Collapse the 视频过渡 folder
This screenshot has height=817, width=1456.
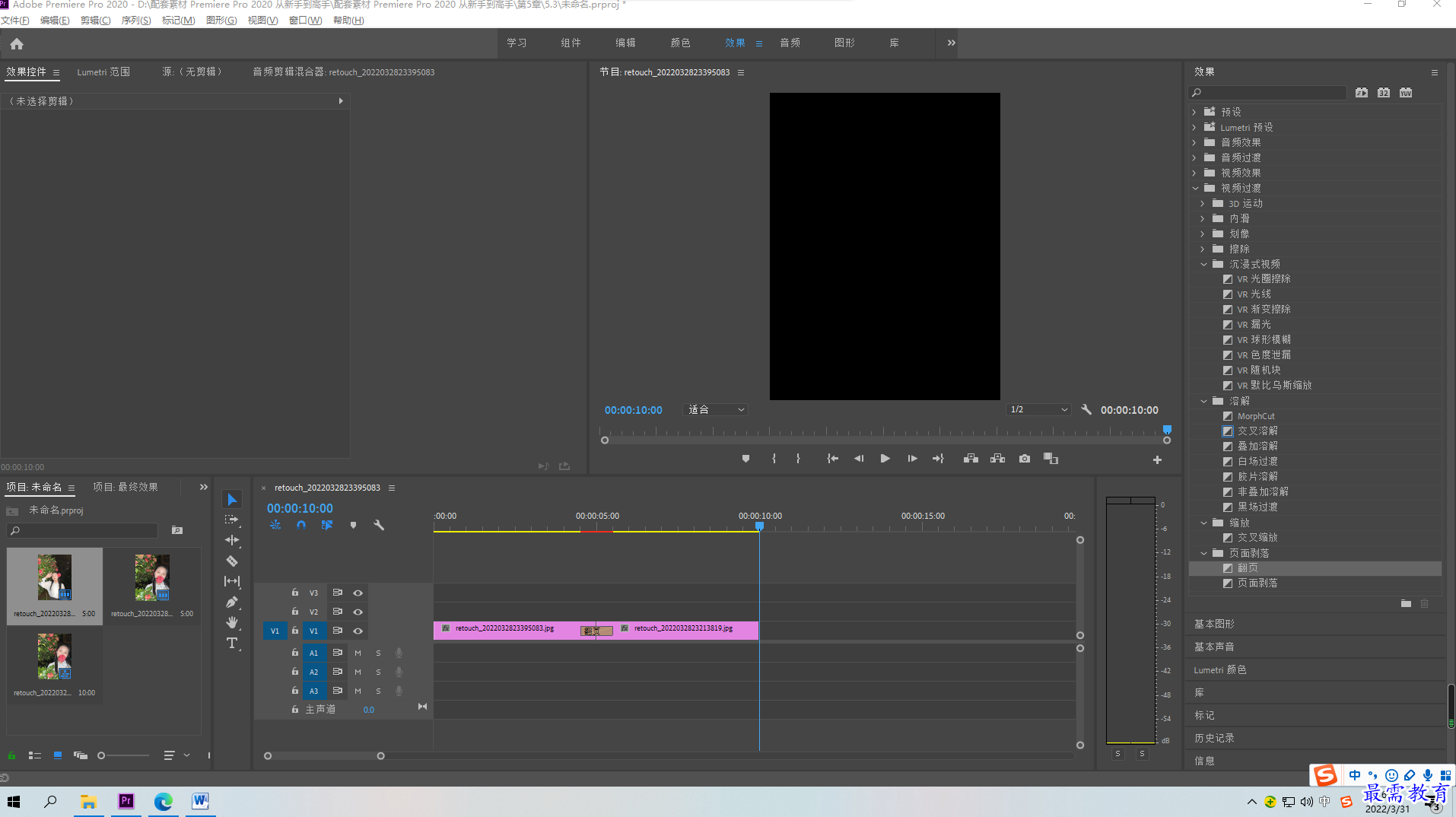tap(1194, 188)
